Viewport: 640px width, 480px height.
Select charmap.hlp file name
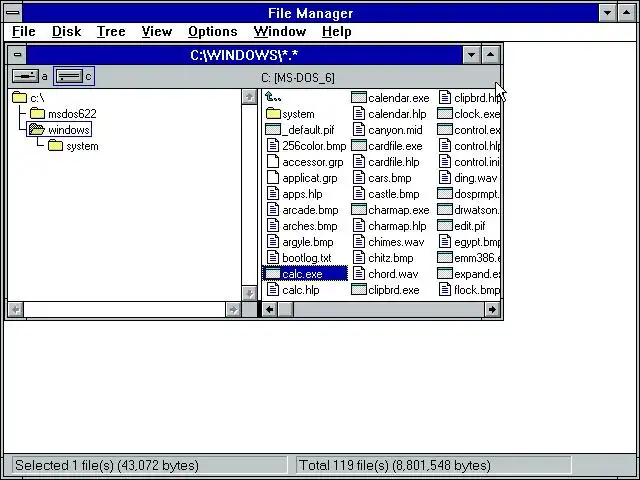pos(397,226)
